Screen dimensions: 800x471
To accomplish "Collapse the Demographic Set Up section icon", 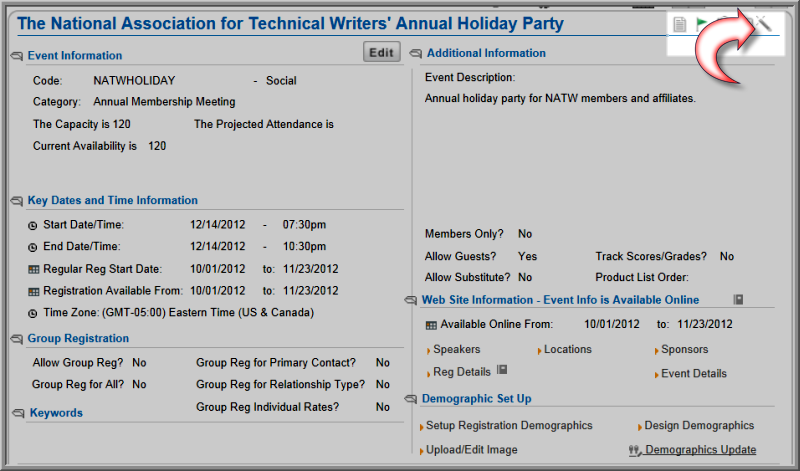I will (411, 399).
